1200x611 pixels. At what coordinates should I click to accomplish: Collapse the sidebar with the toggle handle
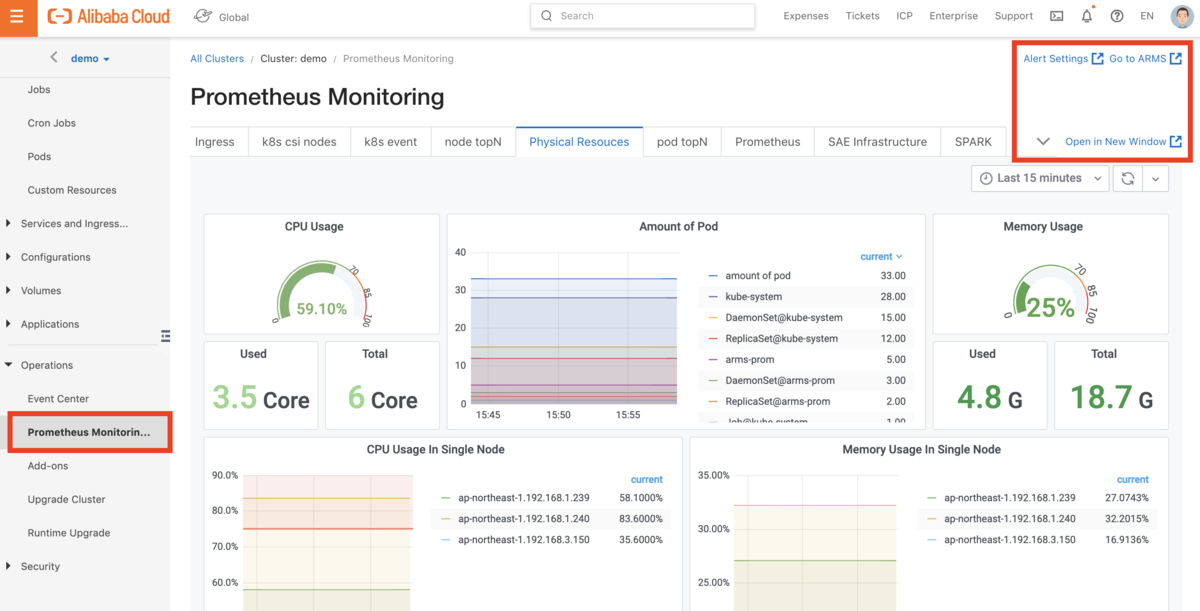165,336
